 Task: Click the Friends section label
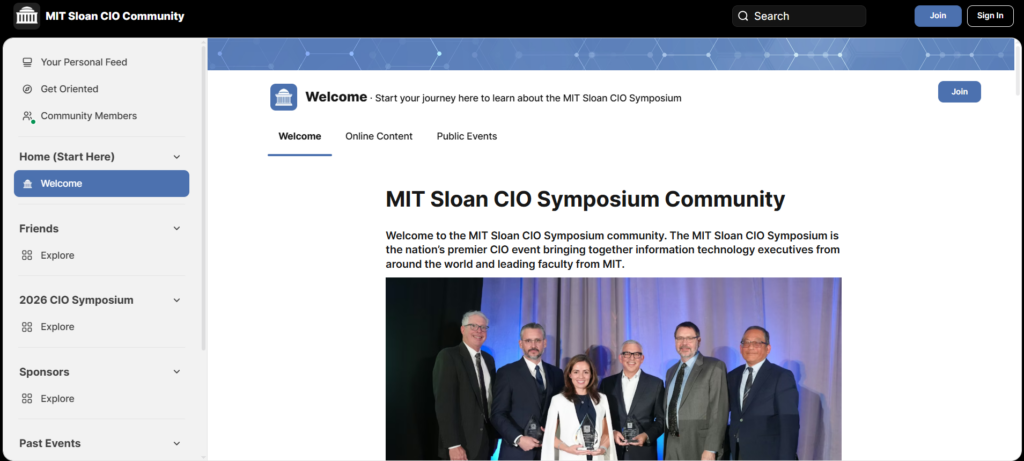tap(39, 229)
